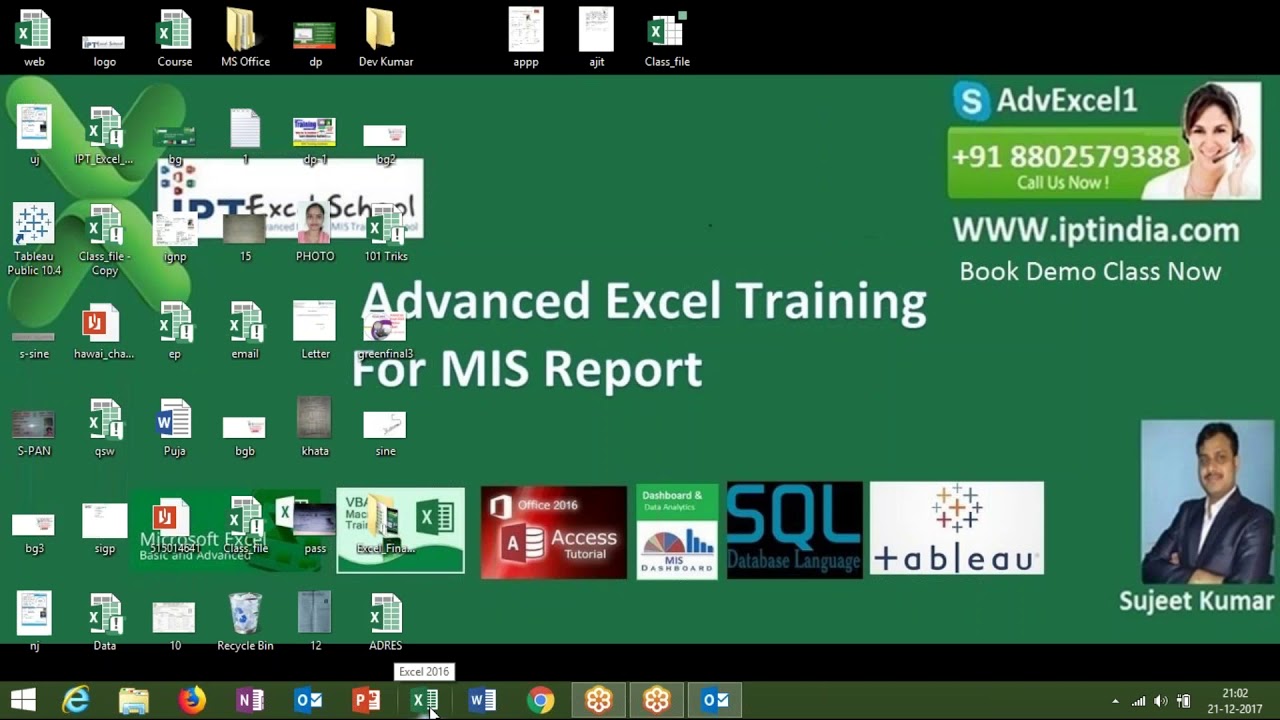Viewport: 1280px width, 720px height.
Task: Open Word from the taskbar
Action: click(x=482, y=700)
